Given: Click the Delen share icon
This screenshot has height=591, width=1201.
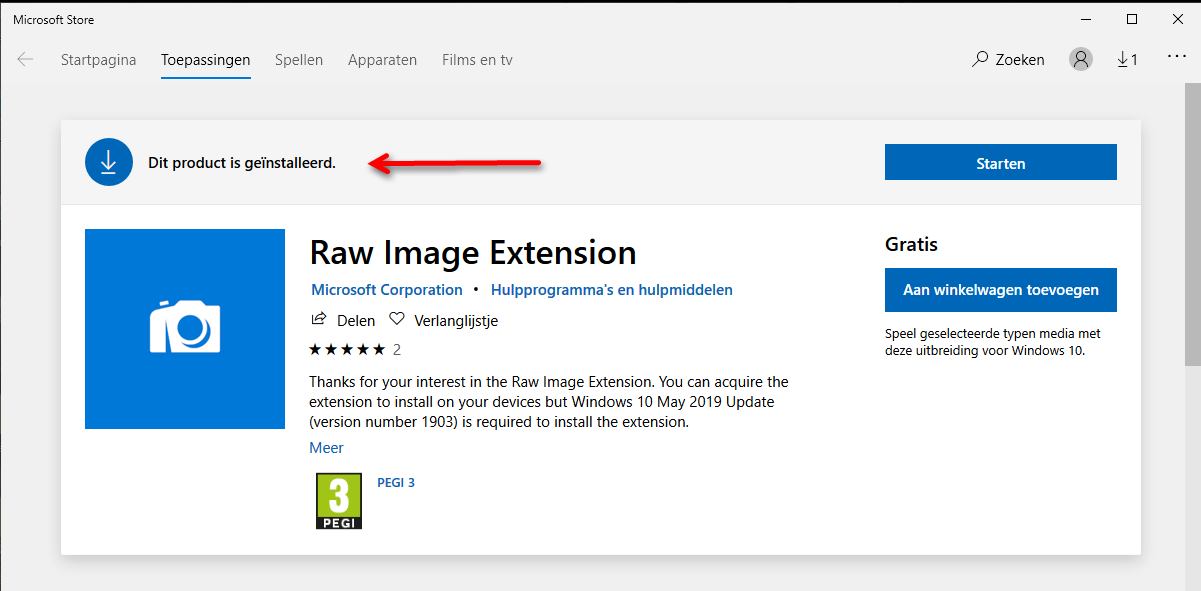Looking at the screenshot, I should (x=319, y=320).
